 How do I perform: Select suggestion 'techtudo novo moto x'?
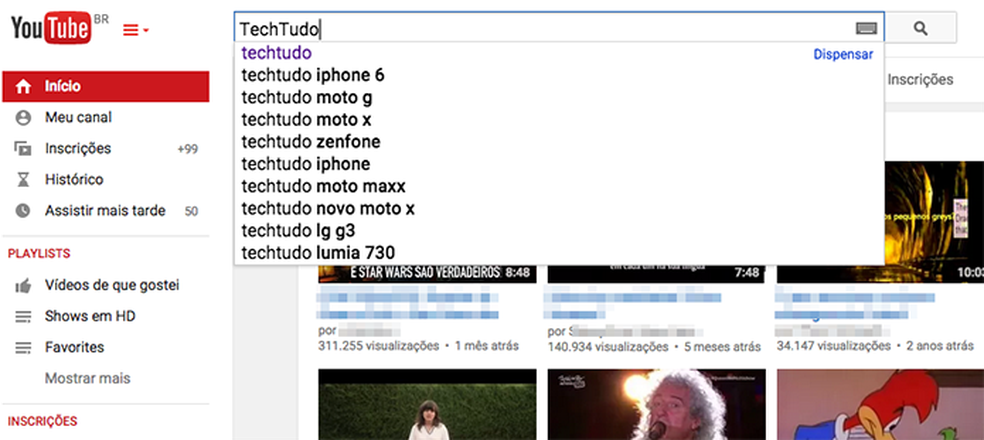328,208
